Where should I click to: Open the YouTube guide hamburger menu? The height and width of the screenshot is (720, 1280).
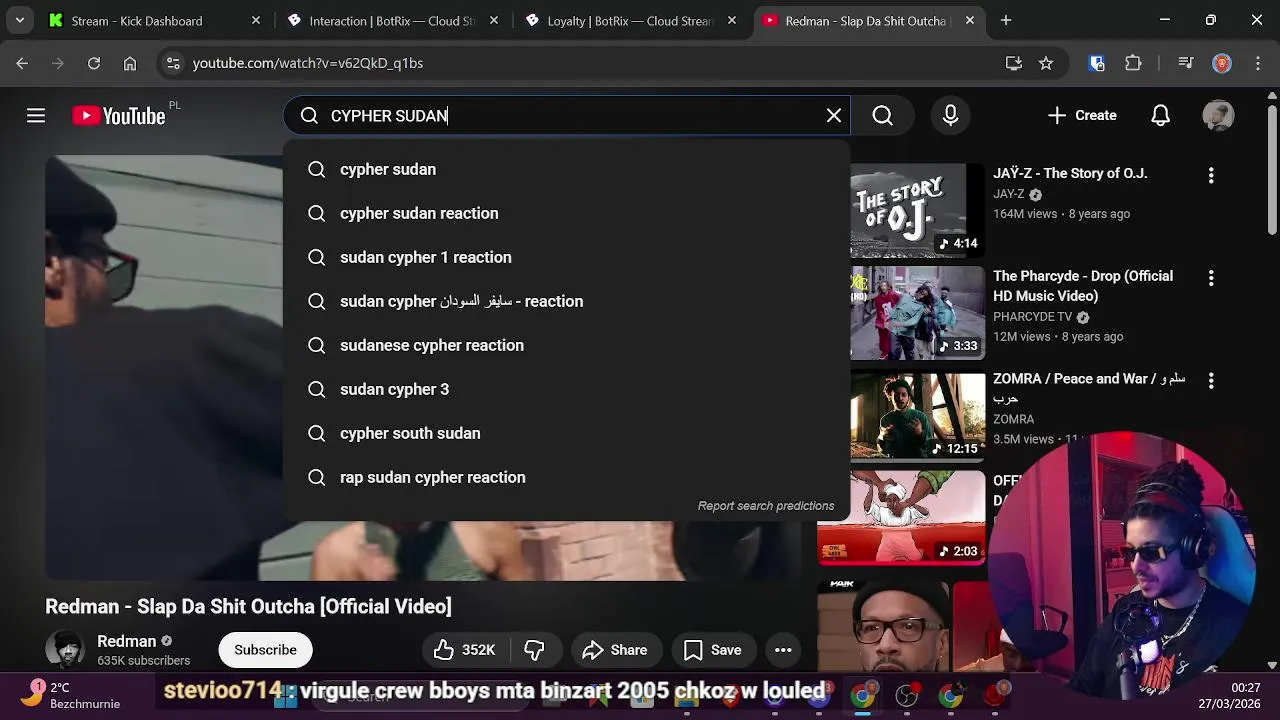(36, 116)
